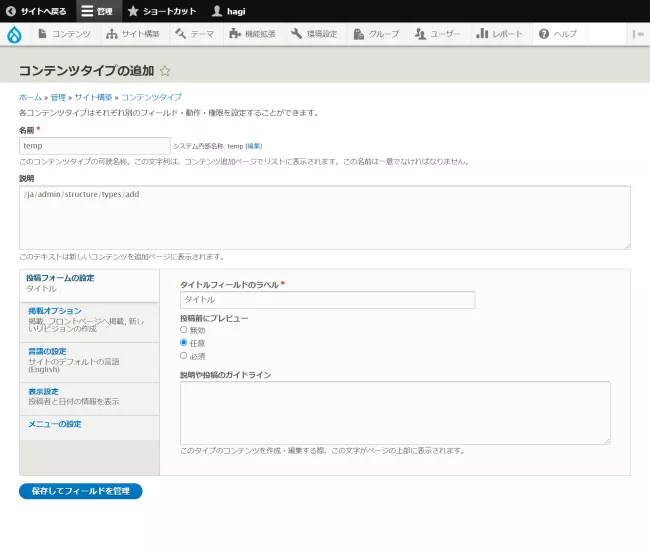This screenshot has width=650, height=554.
Task: Open the 機能拡張 menu
Action: pyautogui.click(x=252, y=34)
